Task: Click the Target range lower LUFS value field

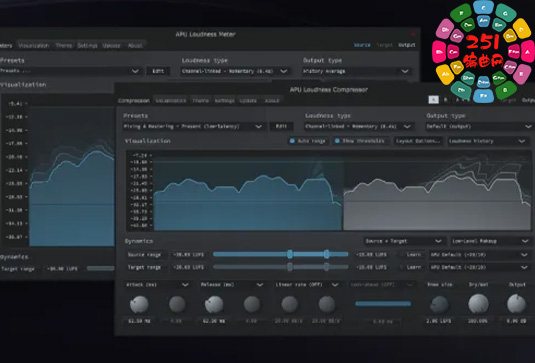Action: [x=189, y=267]
